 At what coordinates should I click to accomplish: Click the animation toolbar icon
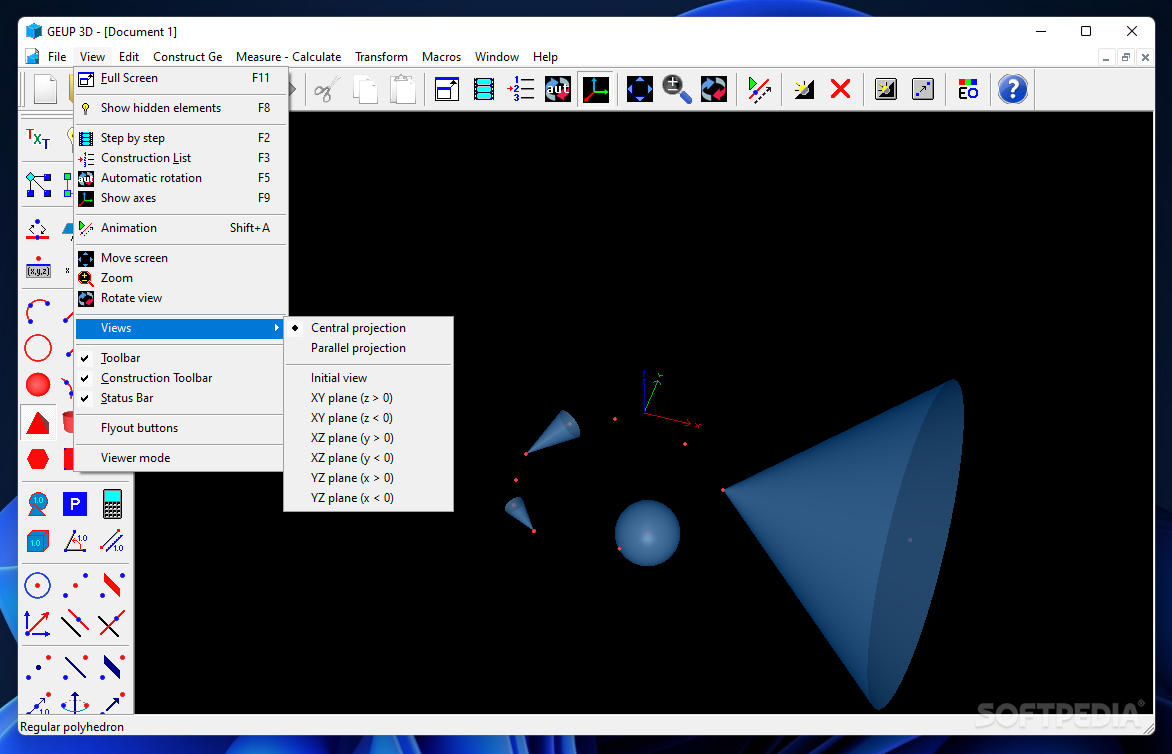(759, 90)
